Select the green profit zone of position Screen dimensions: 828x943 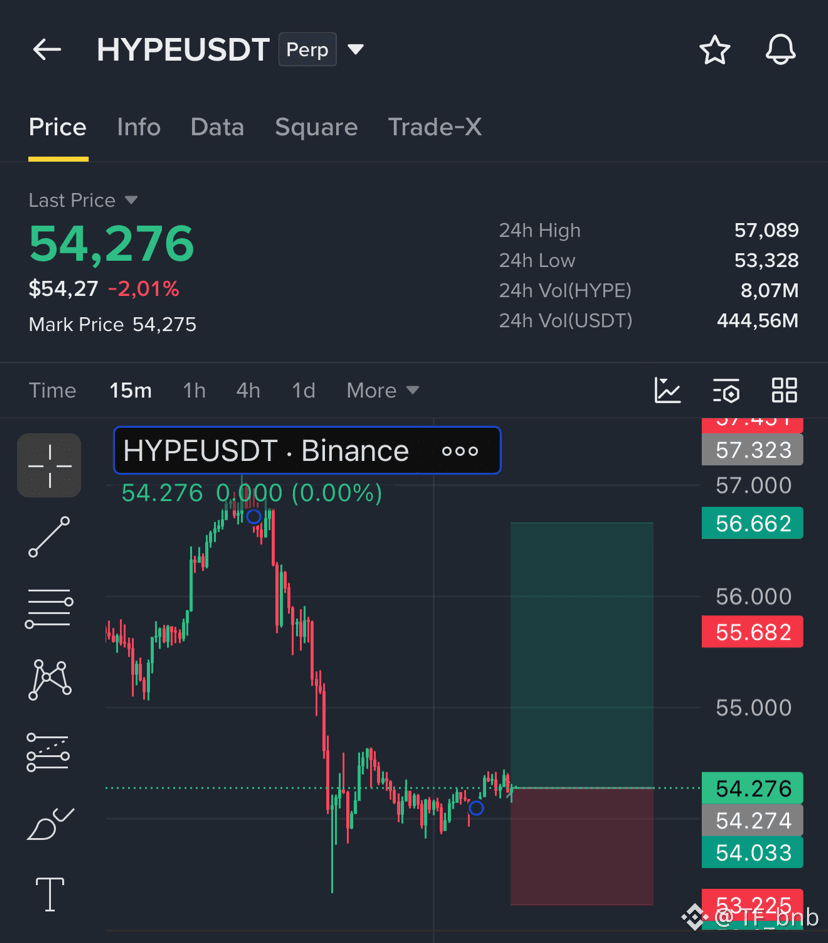tap(581, 654)
